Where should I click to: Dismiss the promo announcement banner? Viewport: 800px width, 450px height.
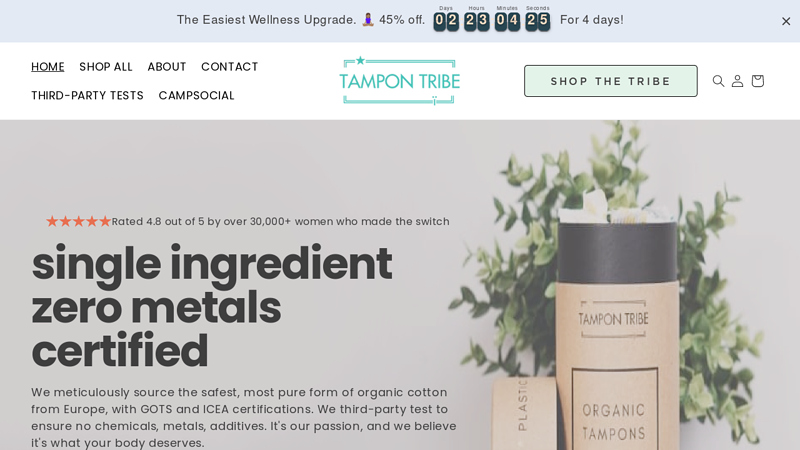coord(786,21)
